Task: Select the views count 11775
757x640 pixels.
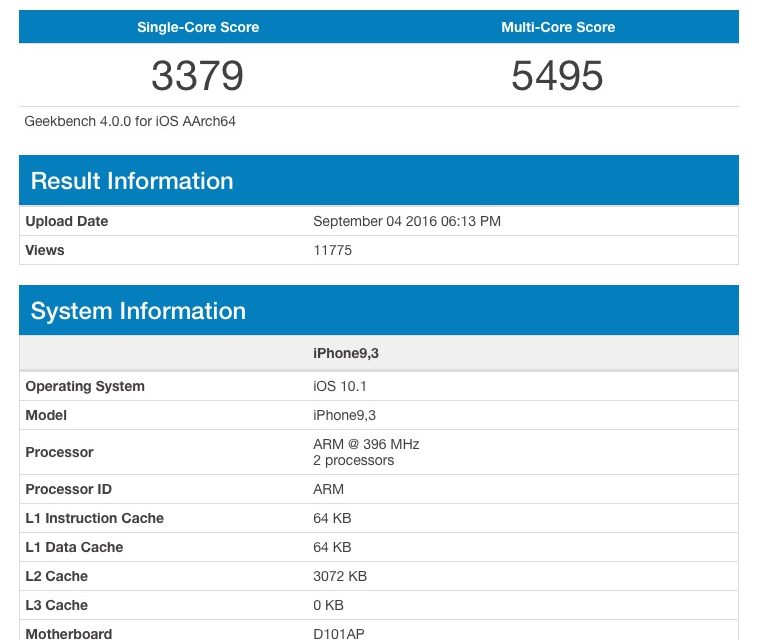Action: 333,250
